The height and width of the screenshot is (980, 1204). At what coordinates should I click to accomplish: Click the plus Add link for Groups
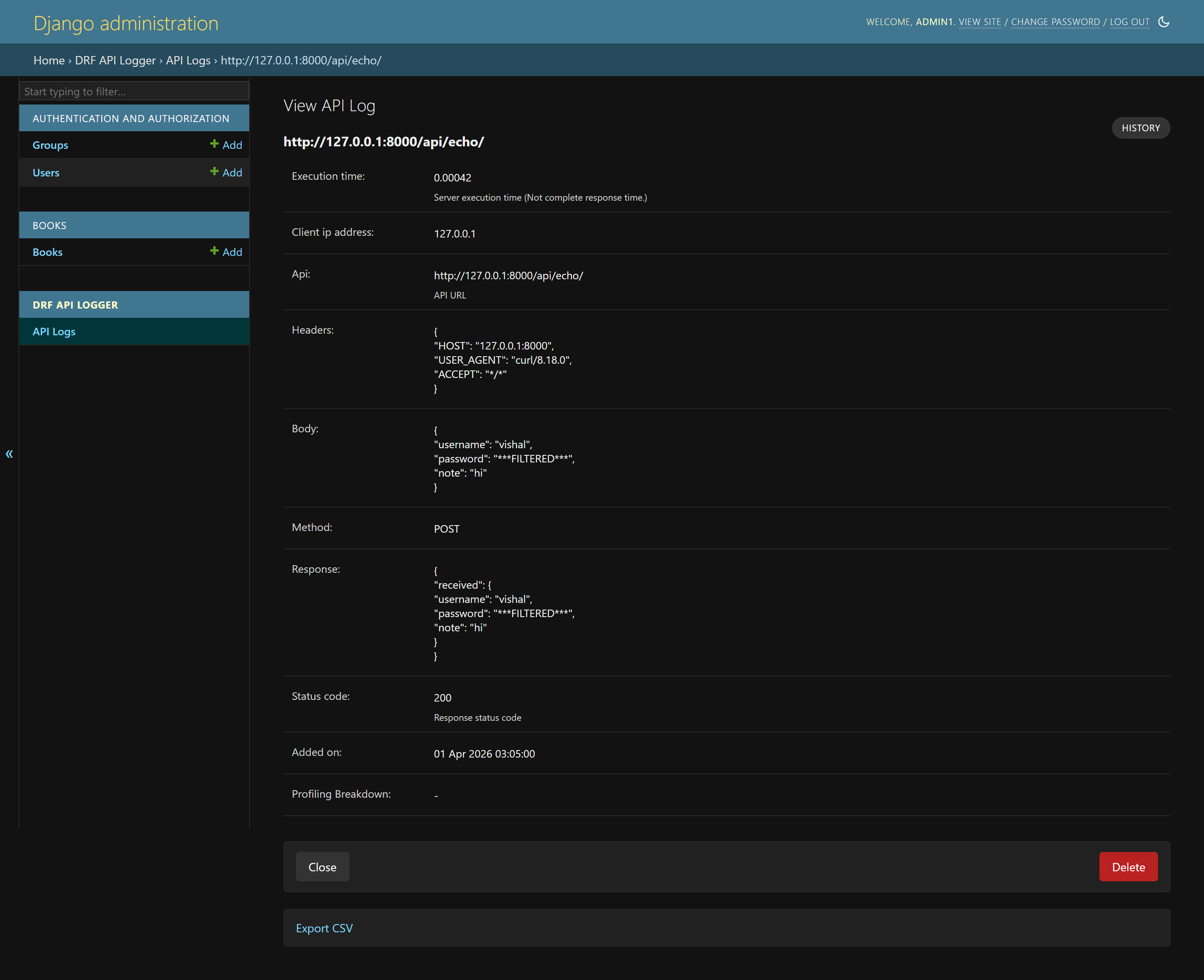[x=226, y=145]
